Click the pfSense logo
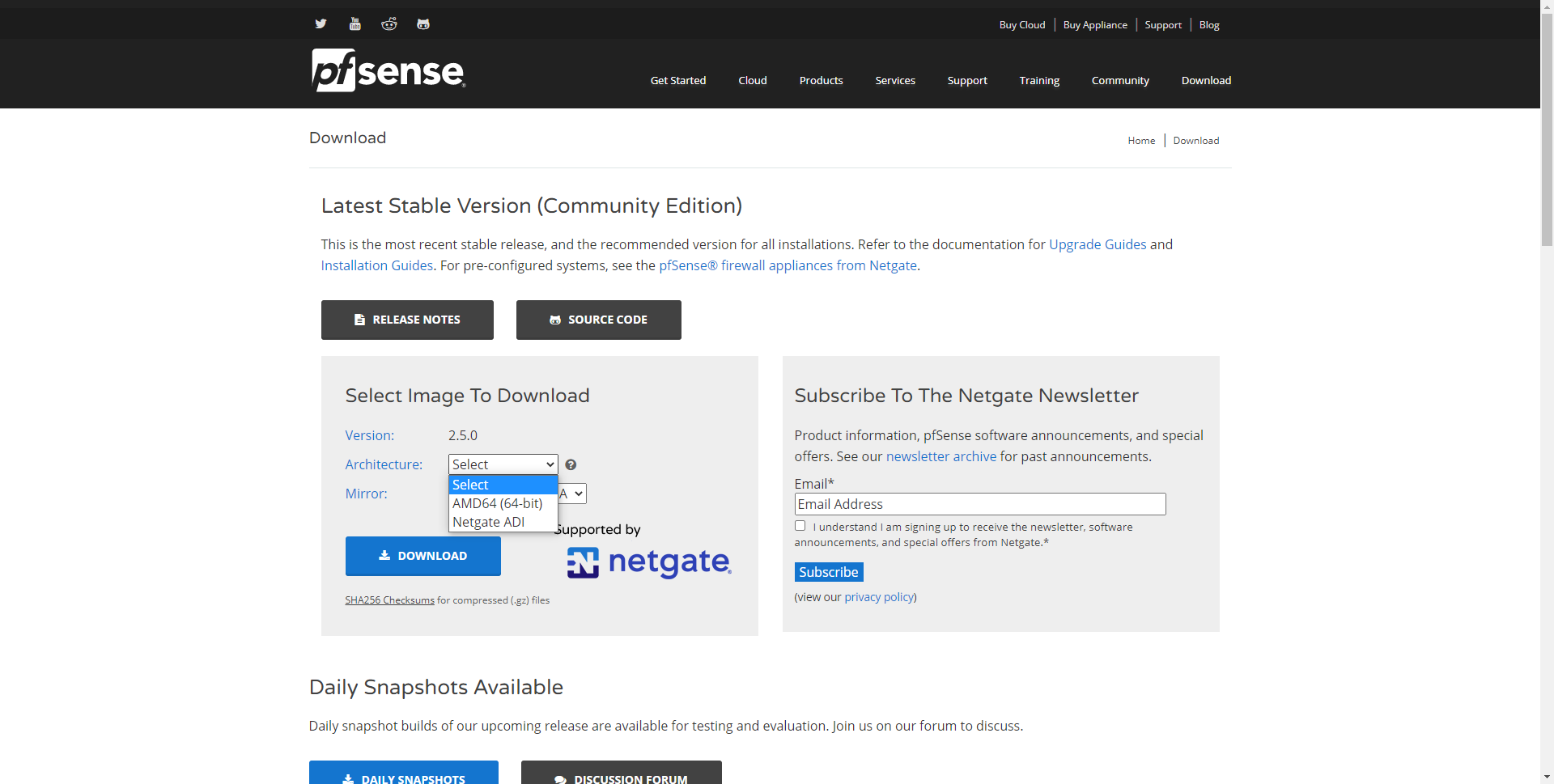Screen dimensions: 1554x784 [x=388, y=71]
